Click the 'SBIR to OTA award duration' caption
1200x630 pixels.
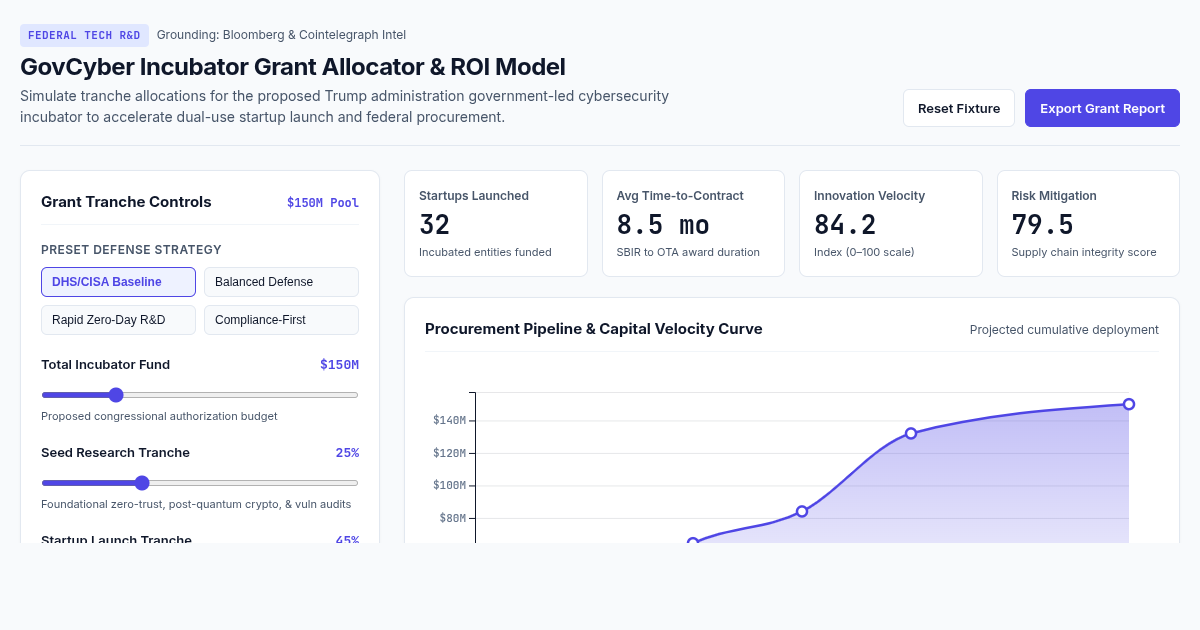688,252
